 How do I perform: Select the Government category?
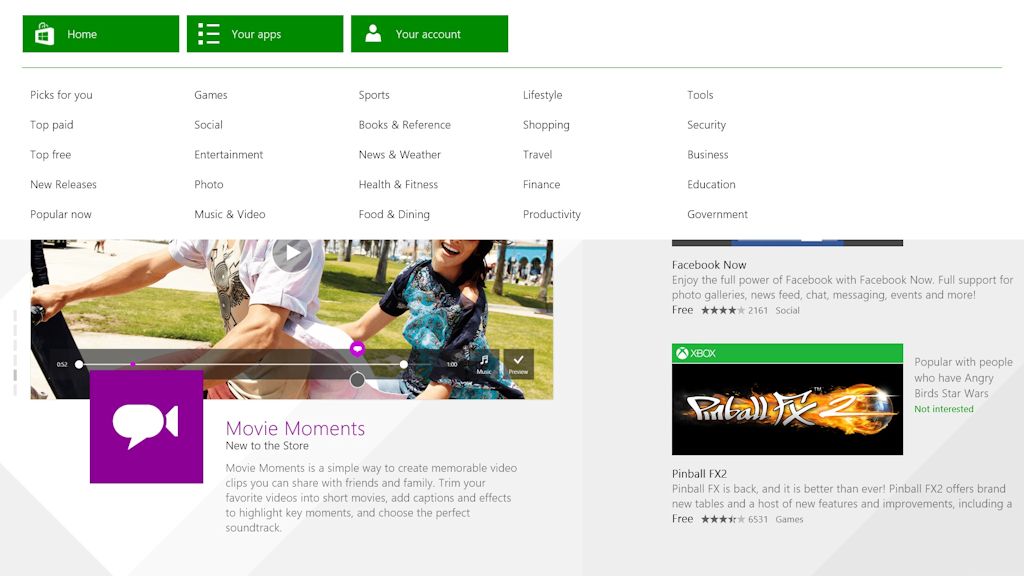point(718,214)
